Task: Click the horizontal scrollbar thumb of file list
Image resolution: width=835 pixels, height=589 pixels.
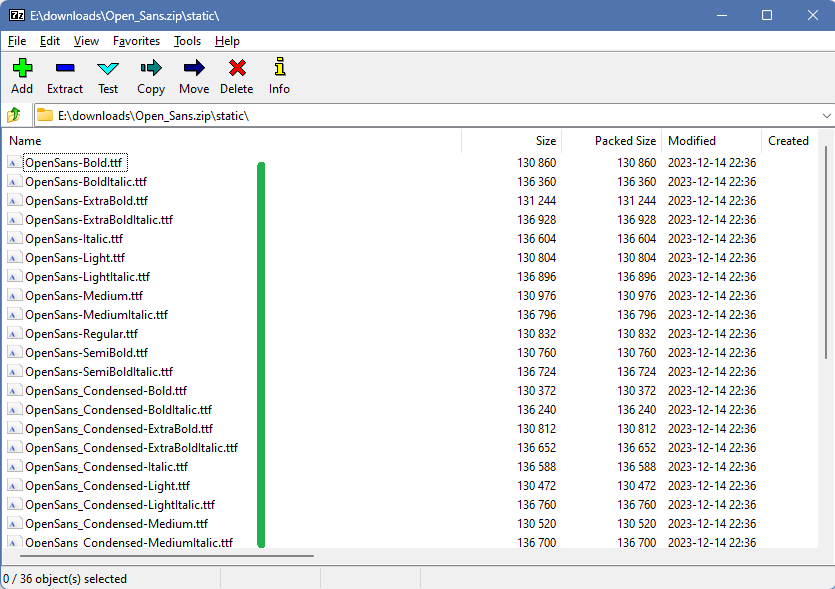Action: 167,556
